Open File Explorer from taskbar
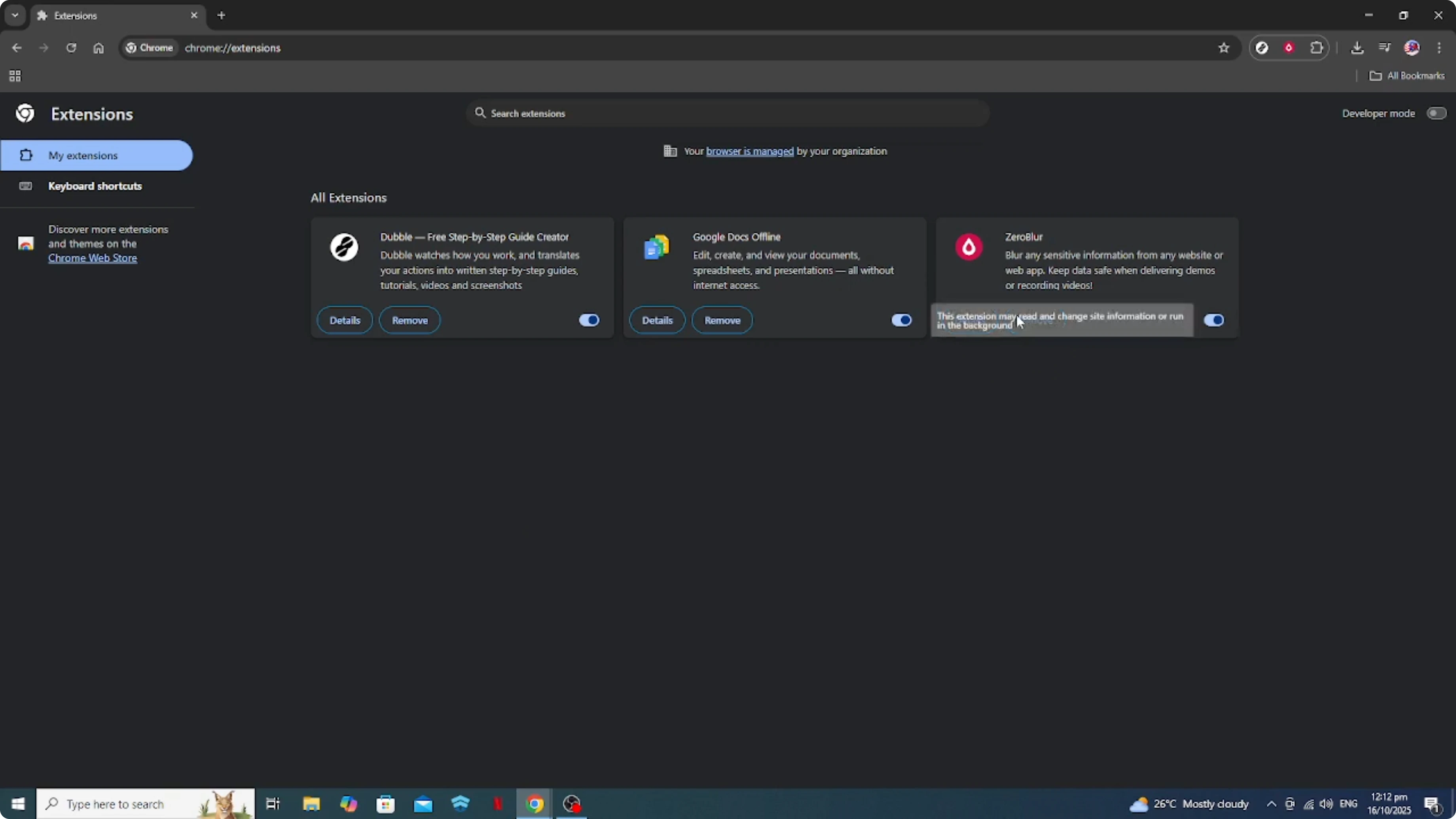 [311, 804]
